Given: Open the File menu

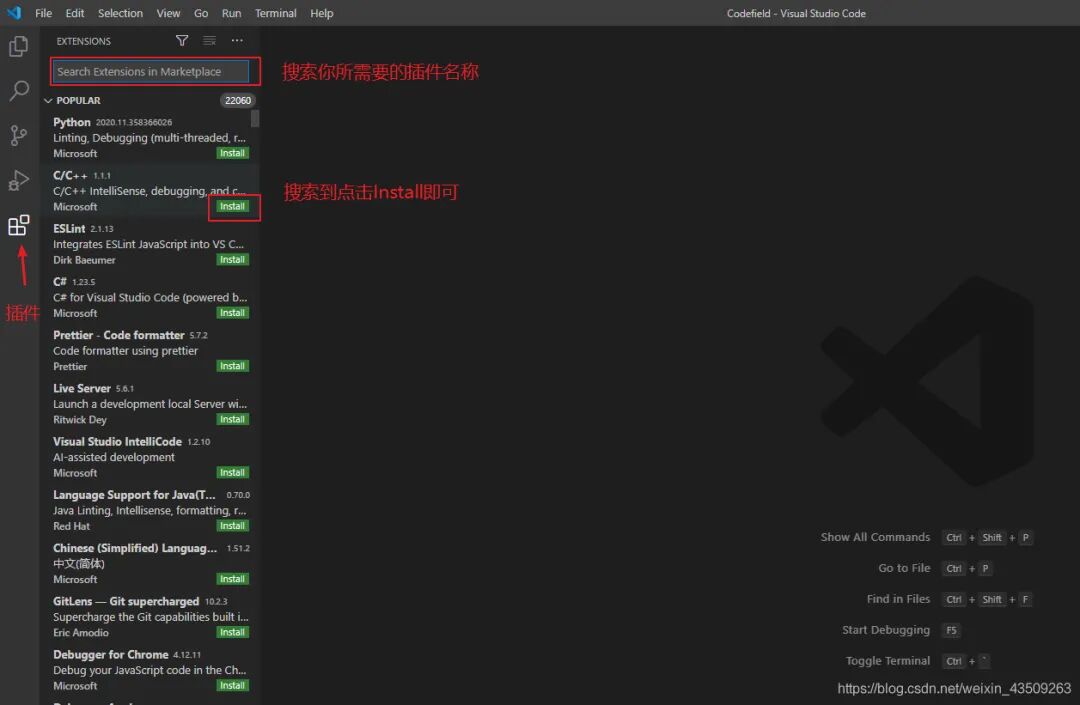Looking at the screenshot, I should click(x=43, y=13).
